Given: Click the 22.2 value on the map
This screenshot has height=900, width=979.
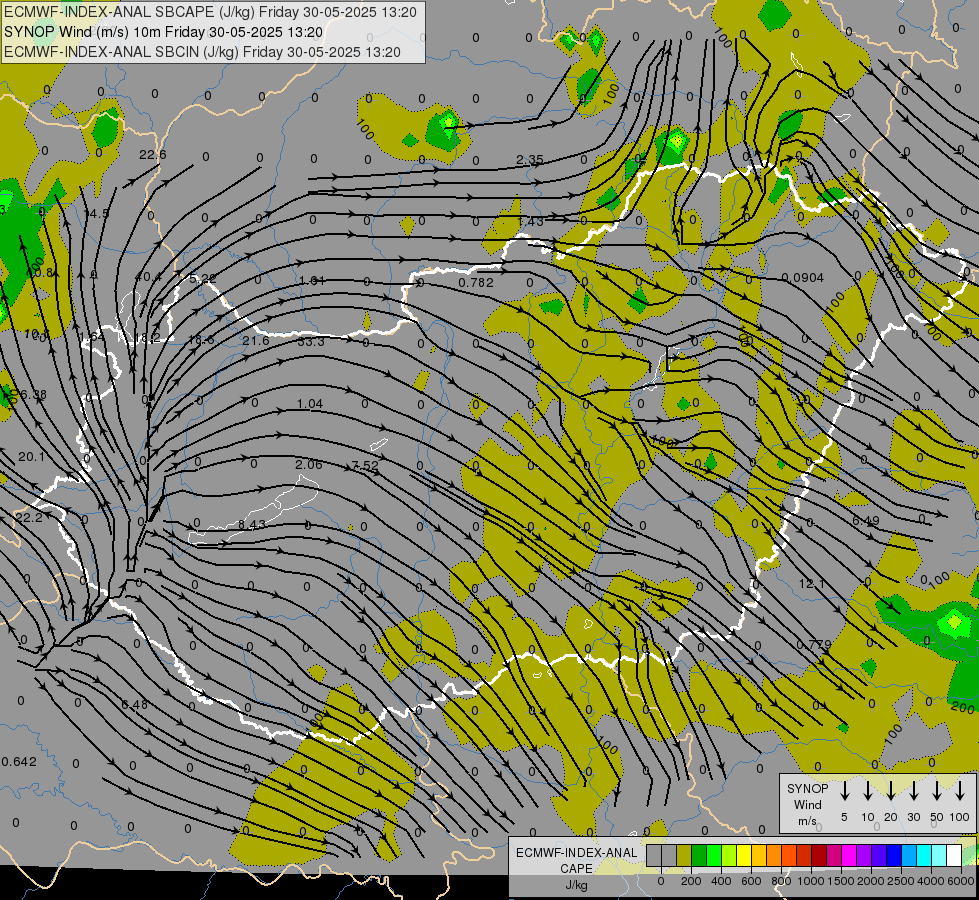Looking at the screenshot, I should pos(29,518).
